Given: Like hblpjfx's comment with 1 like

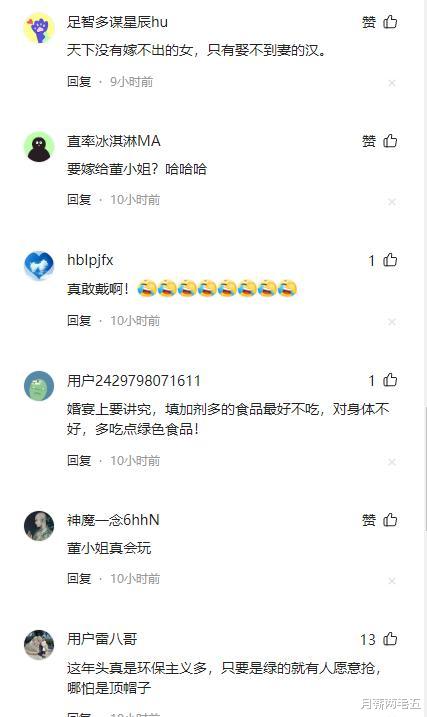Looking at the screenshot, I should pos(390,260).
